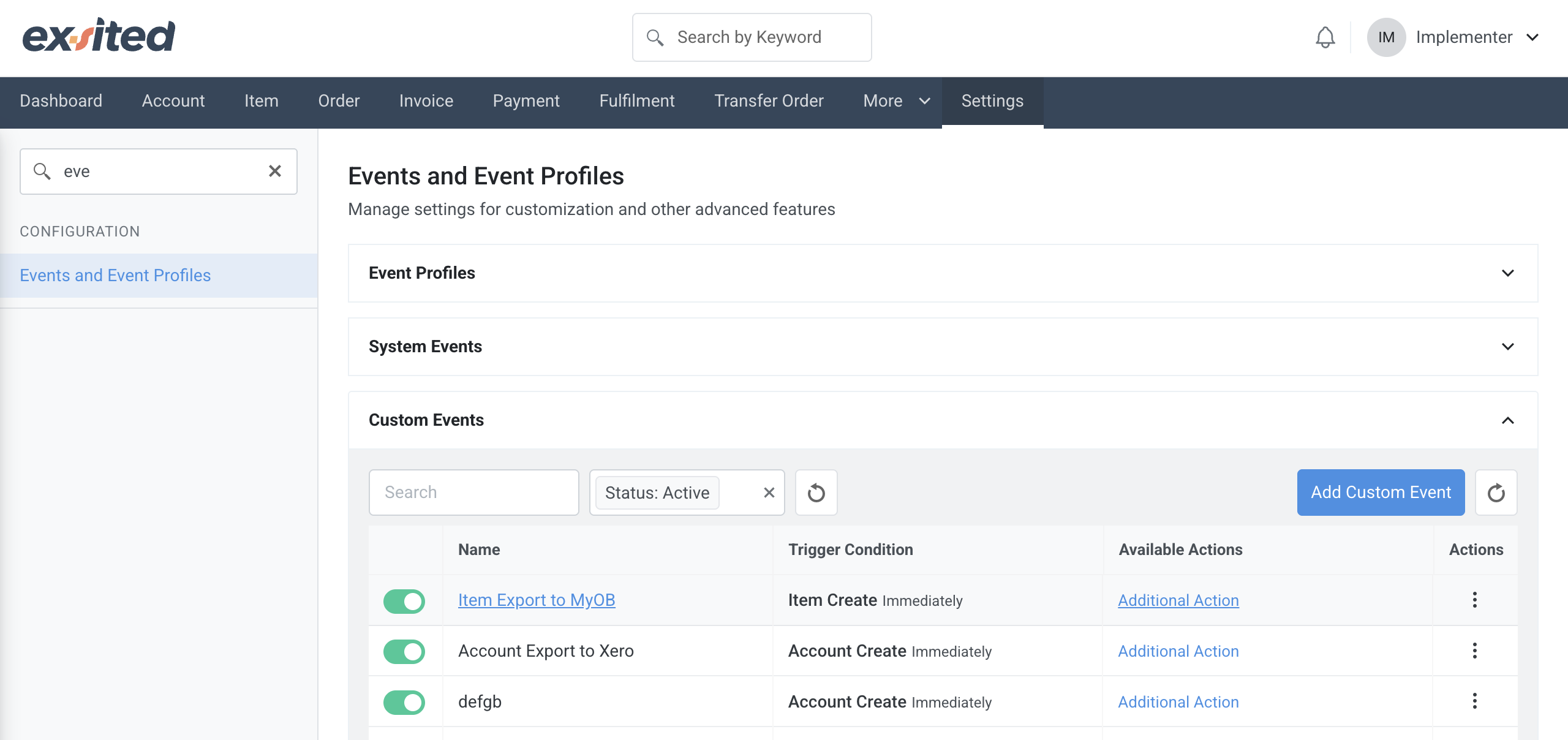
Task: Expand the System Events section
Action: pyautogui.click(x=943, y=347)
